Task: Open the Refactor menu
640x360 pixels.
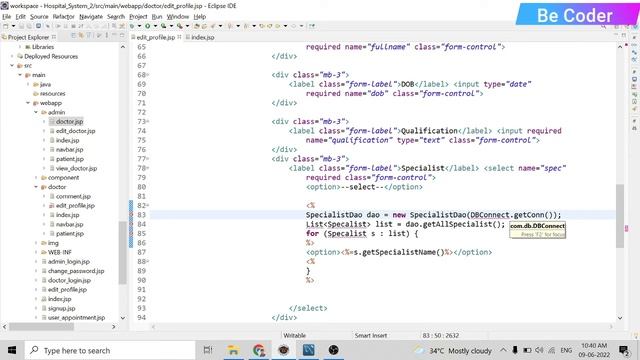Action: (x=64, y=17)
